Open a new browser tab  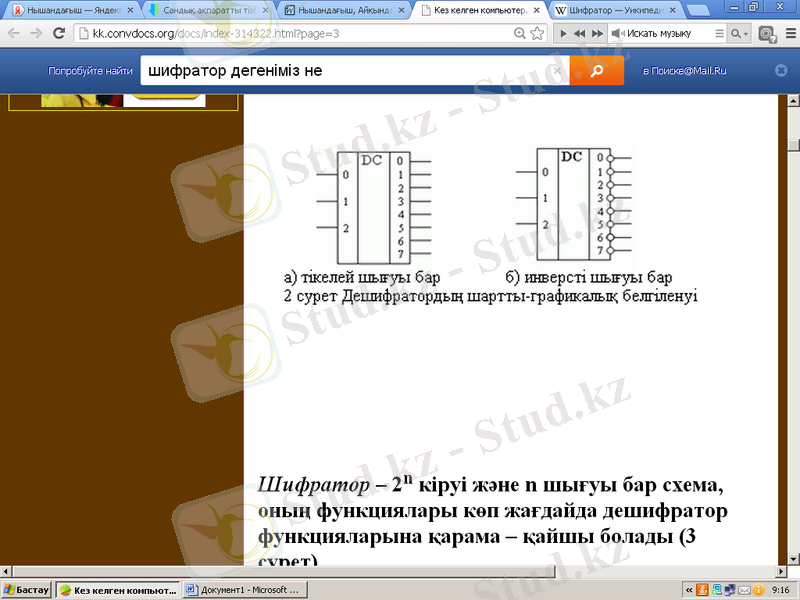tap(697, 11)
